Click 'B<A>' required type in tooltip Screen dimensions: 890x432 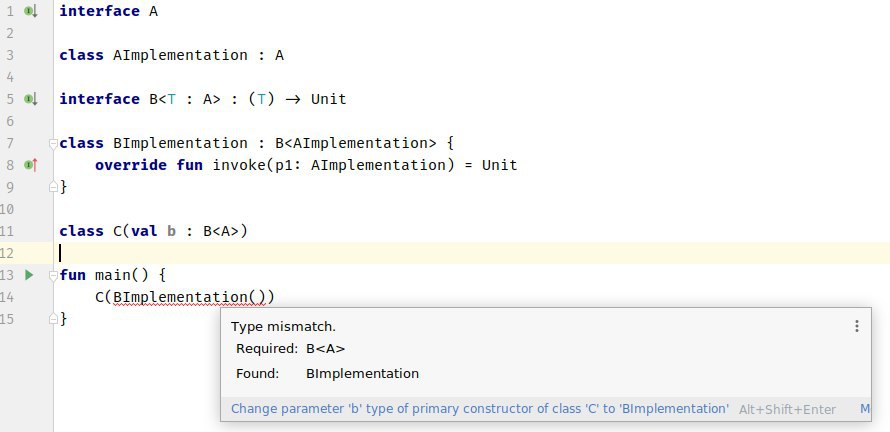click(x=325, y=349)
